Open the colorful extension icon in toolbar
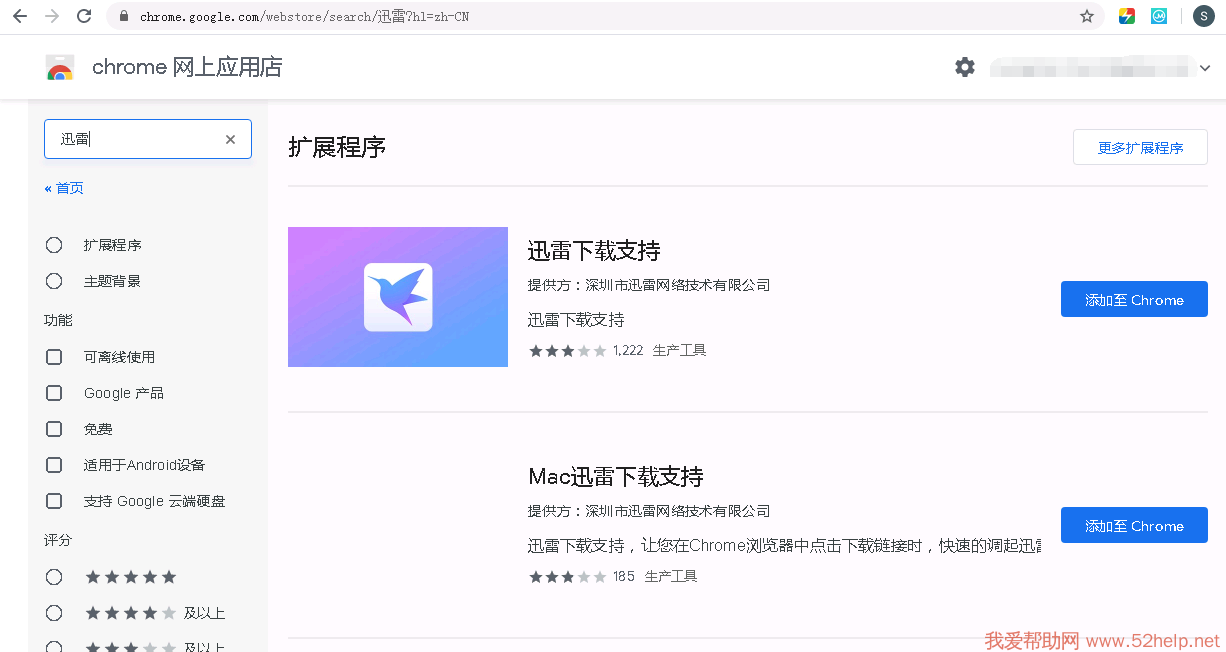Image resolution: width=1226 pixels, height=652 pixels. 1127,16
